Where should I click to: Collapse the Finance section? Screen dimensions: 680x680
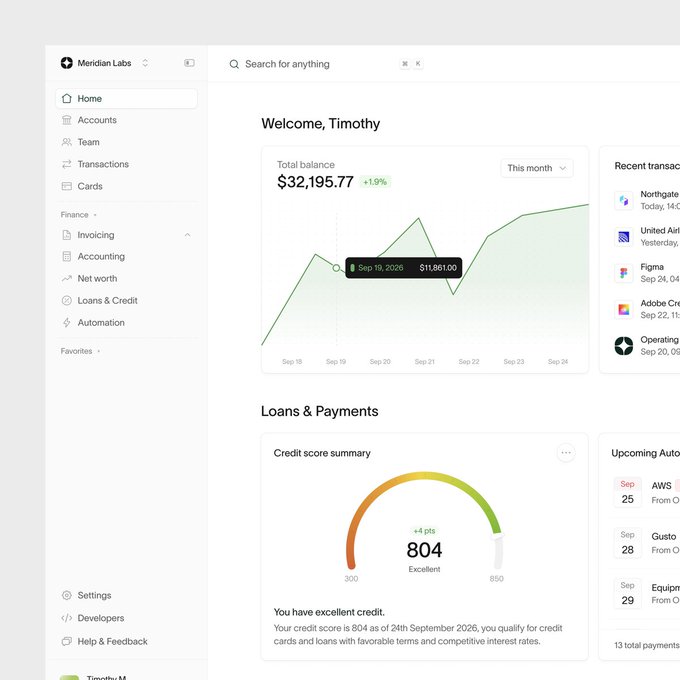point(78,215)
